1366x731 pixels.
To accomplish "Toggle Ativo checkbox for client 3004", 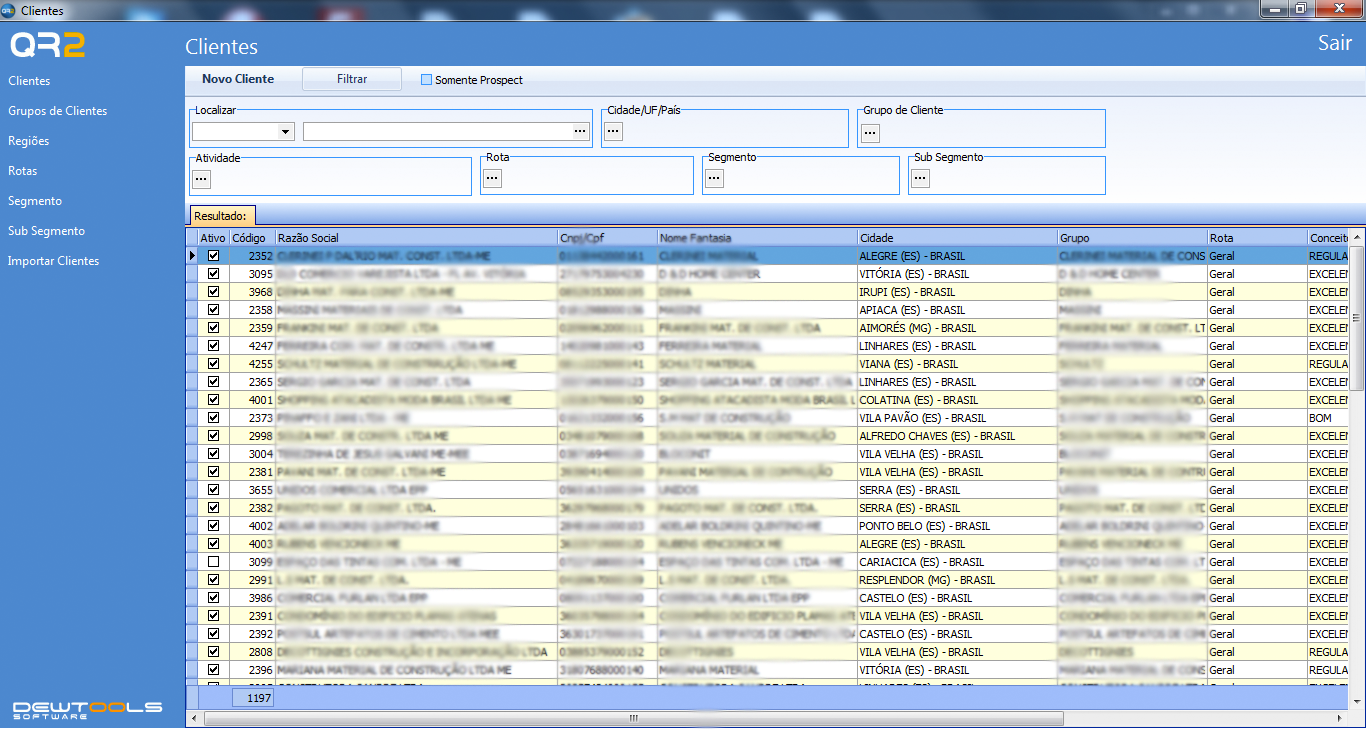I will coord(213,454).
